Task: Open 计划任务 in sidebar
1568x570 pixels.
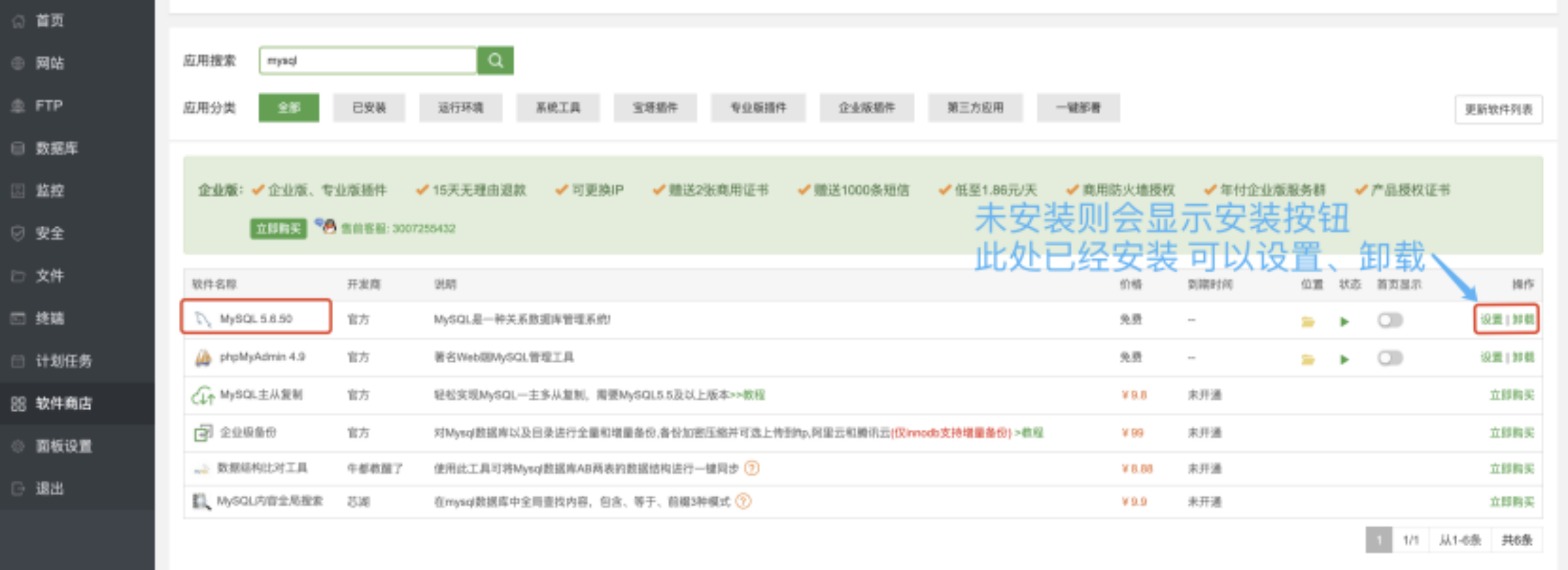Action: [64, 361]
